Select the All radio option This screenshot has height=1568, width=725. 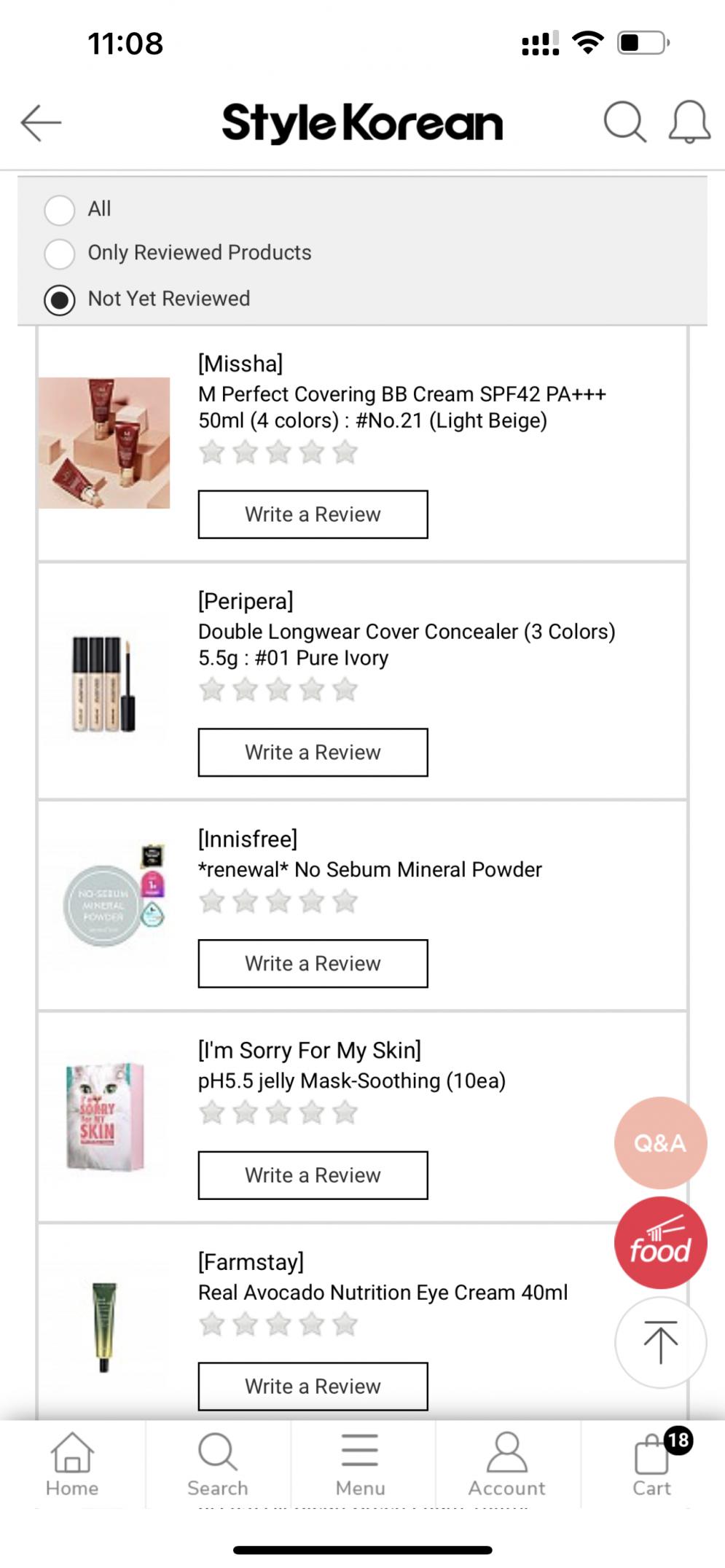click(60, 210)
